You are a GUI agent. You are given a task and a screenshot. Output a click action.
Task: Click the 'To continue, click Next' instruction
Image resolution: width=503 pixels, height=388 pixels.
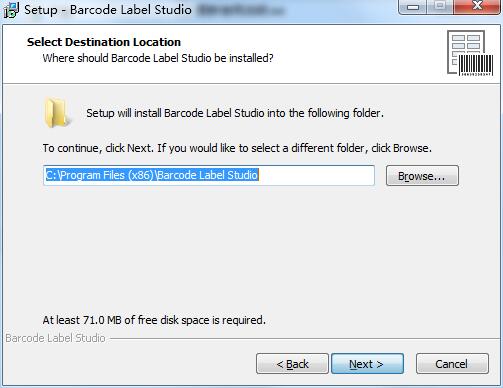point(237,148)
